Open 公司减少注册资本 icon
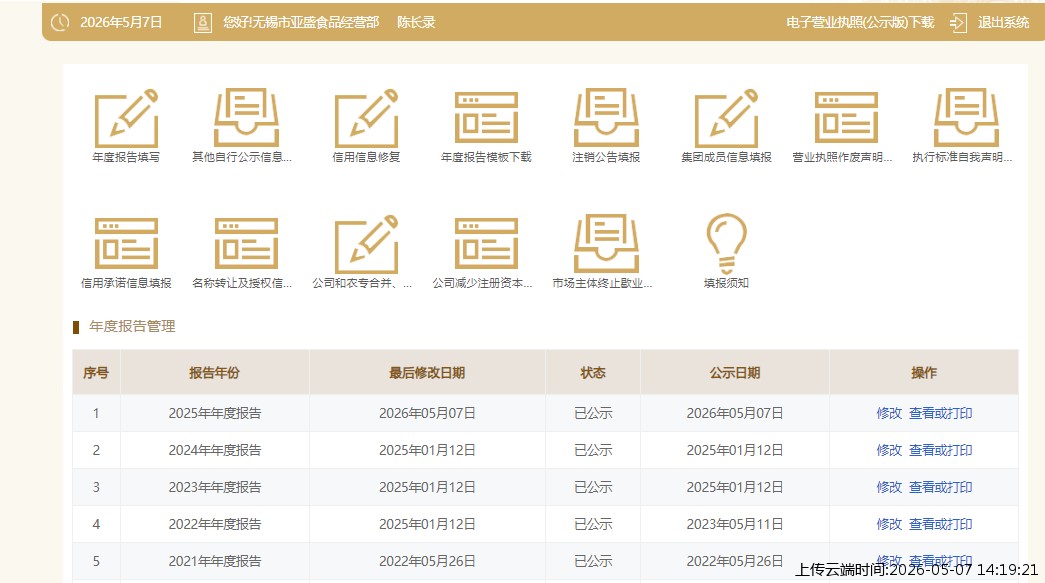 [x=486, y=243]
